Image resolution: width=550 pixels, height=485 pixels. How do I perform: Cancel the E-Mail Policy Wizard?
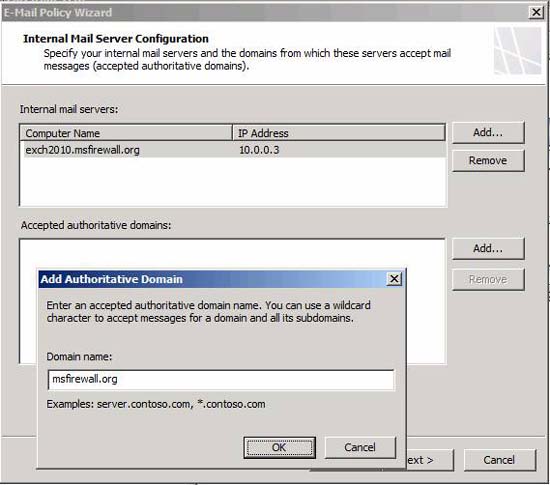click(x=499, y=460)
